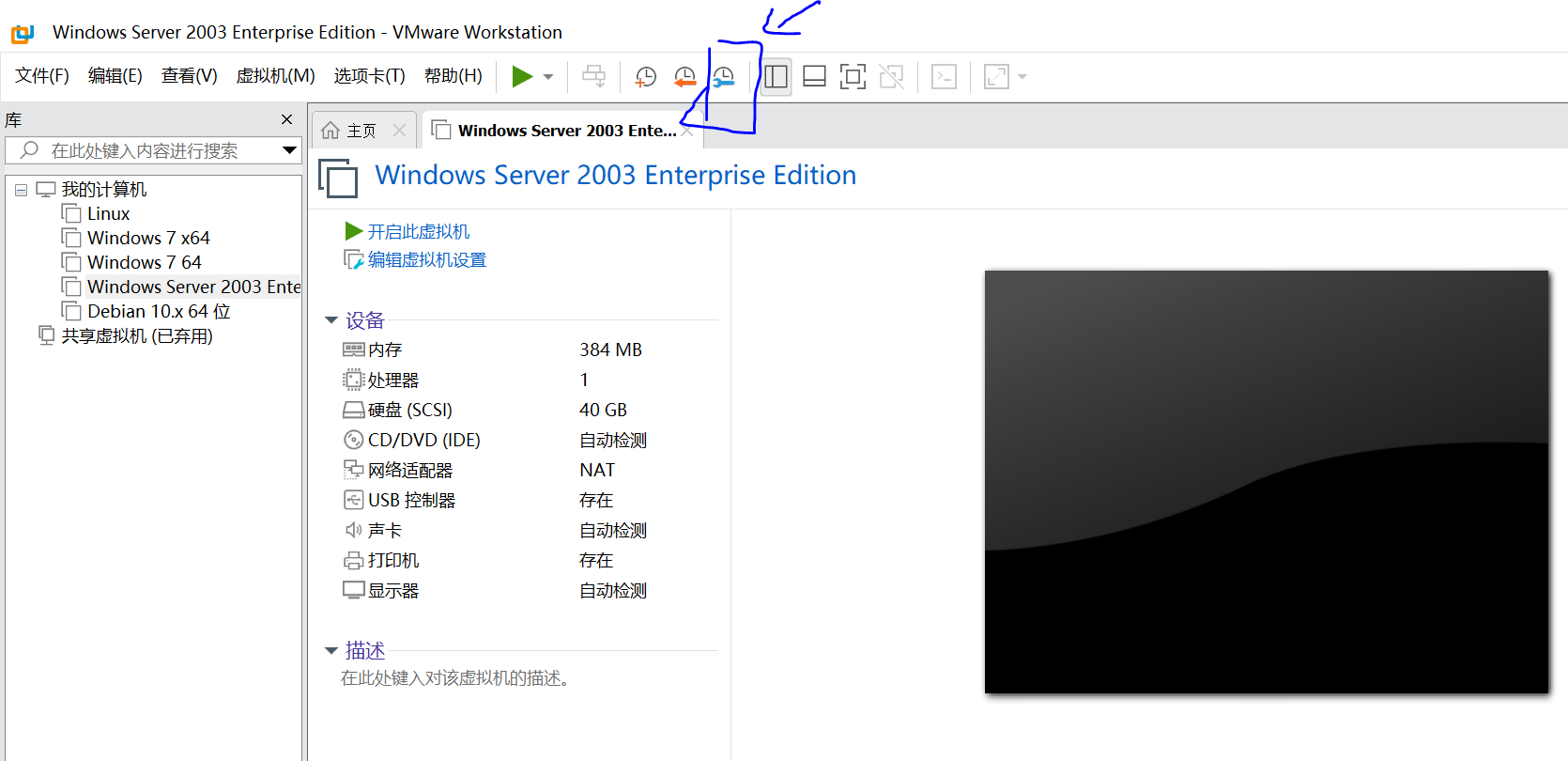This screenshot has width=1568, height=761.
Task: Open stretch display dropdown arrow
Action: 1022,77
